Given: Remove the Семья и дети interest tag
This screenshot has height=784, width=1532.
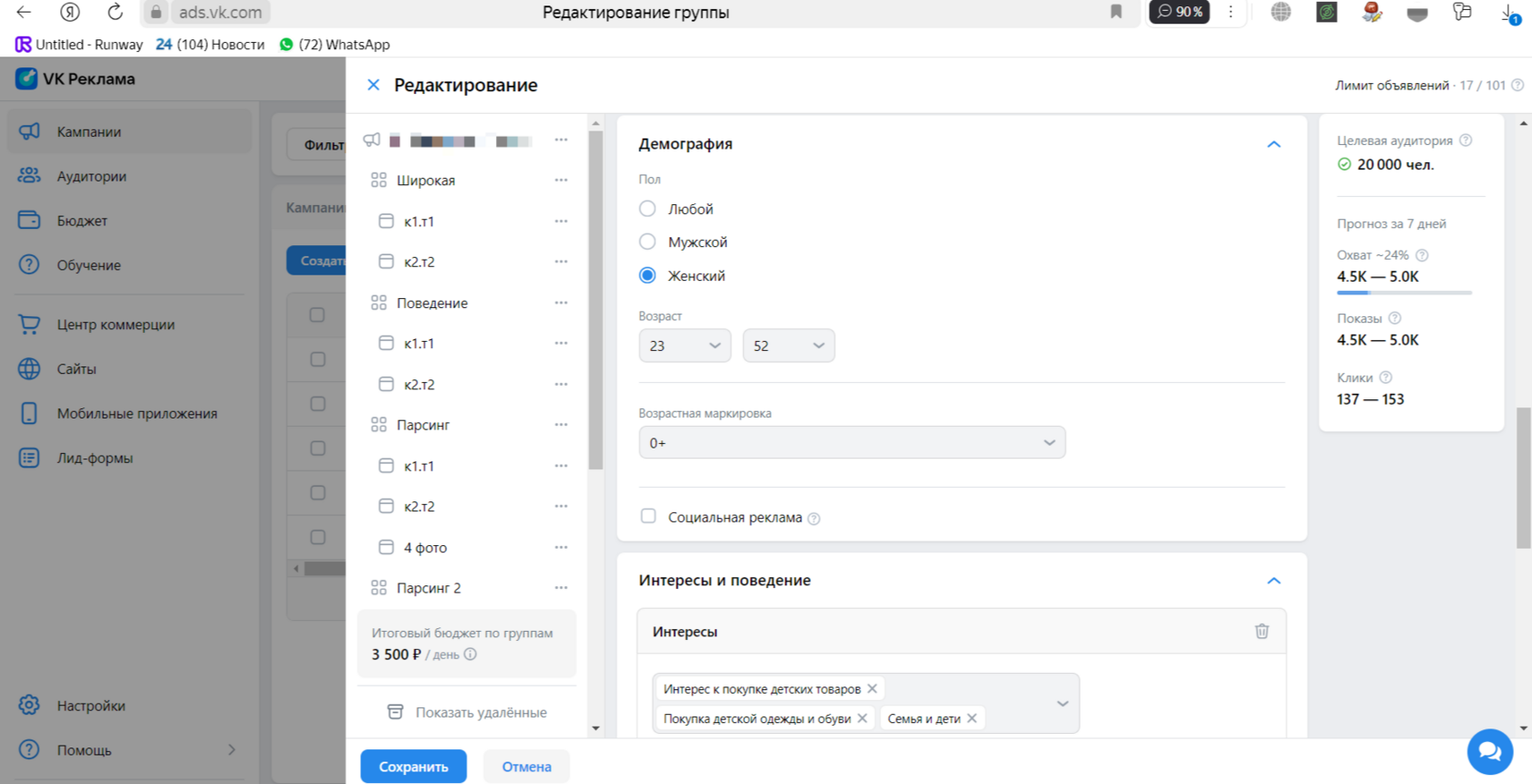Looking at the screenshot, I should click(x=972, y=718).
